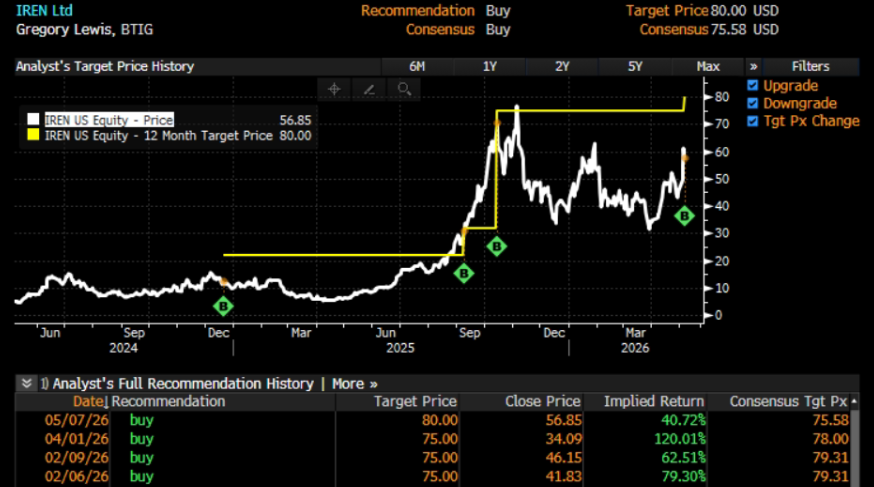
Task: Show the Max time range
Action: point(708,66)
